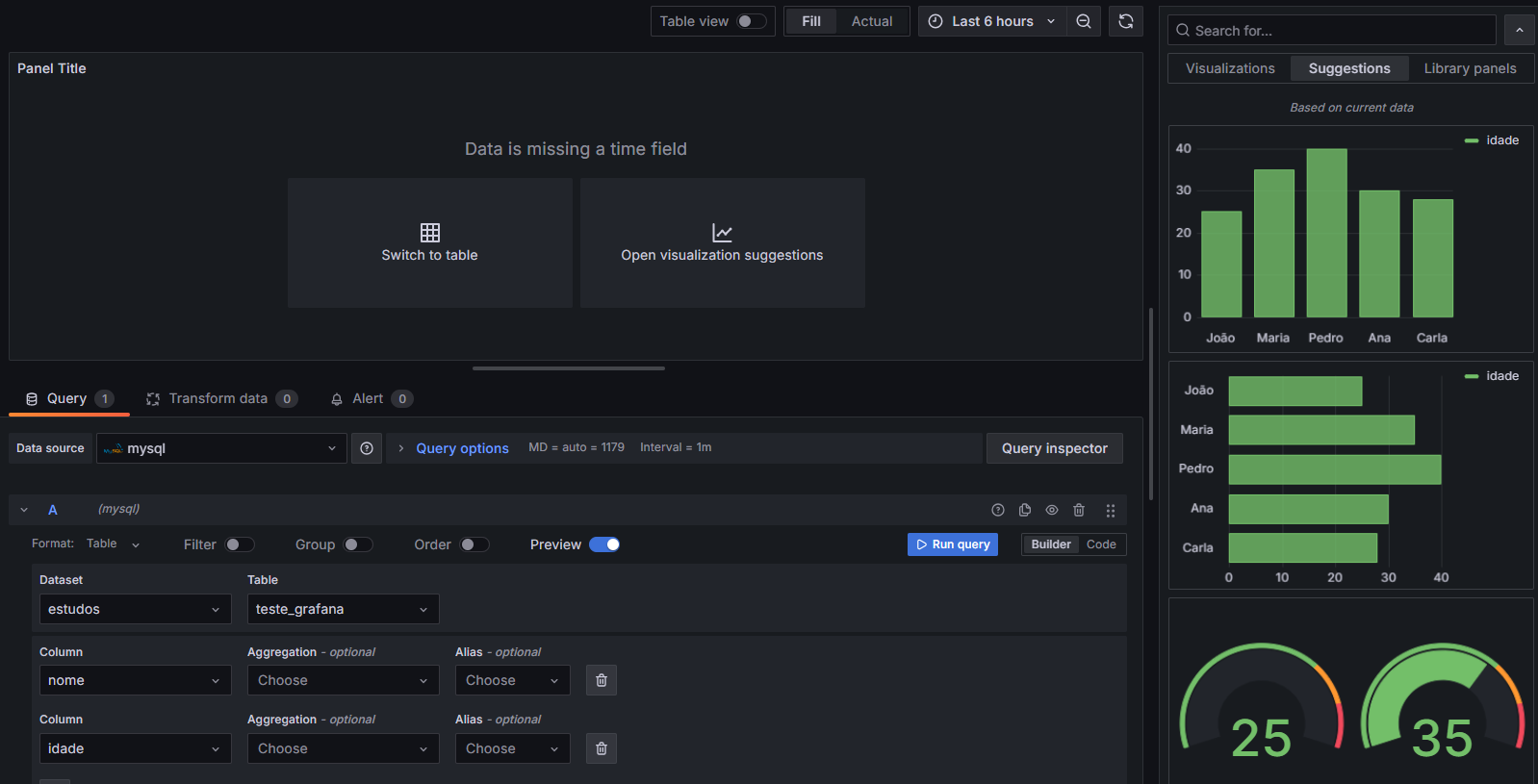
Task: Click the Run query button
Action: click(x=953, y=544)
